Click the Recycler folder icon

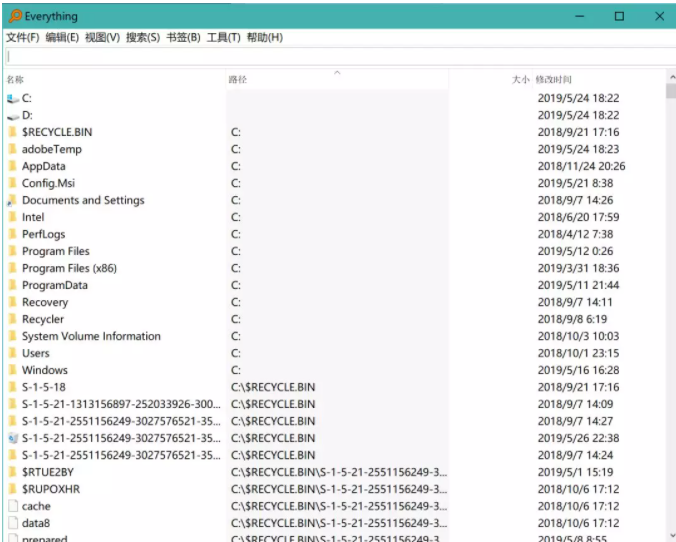[x=13, y=319]
